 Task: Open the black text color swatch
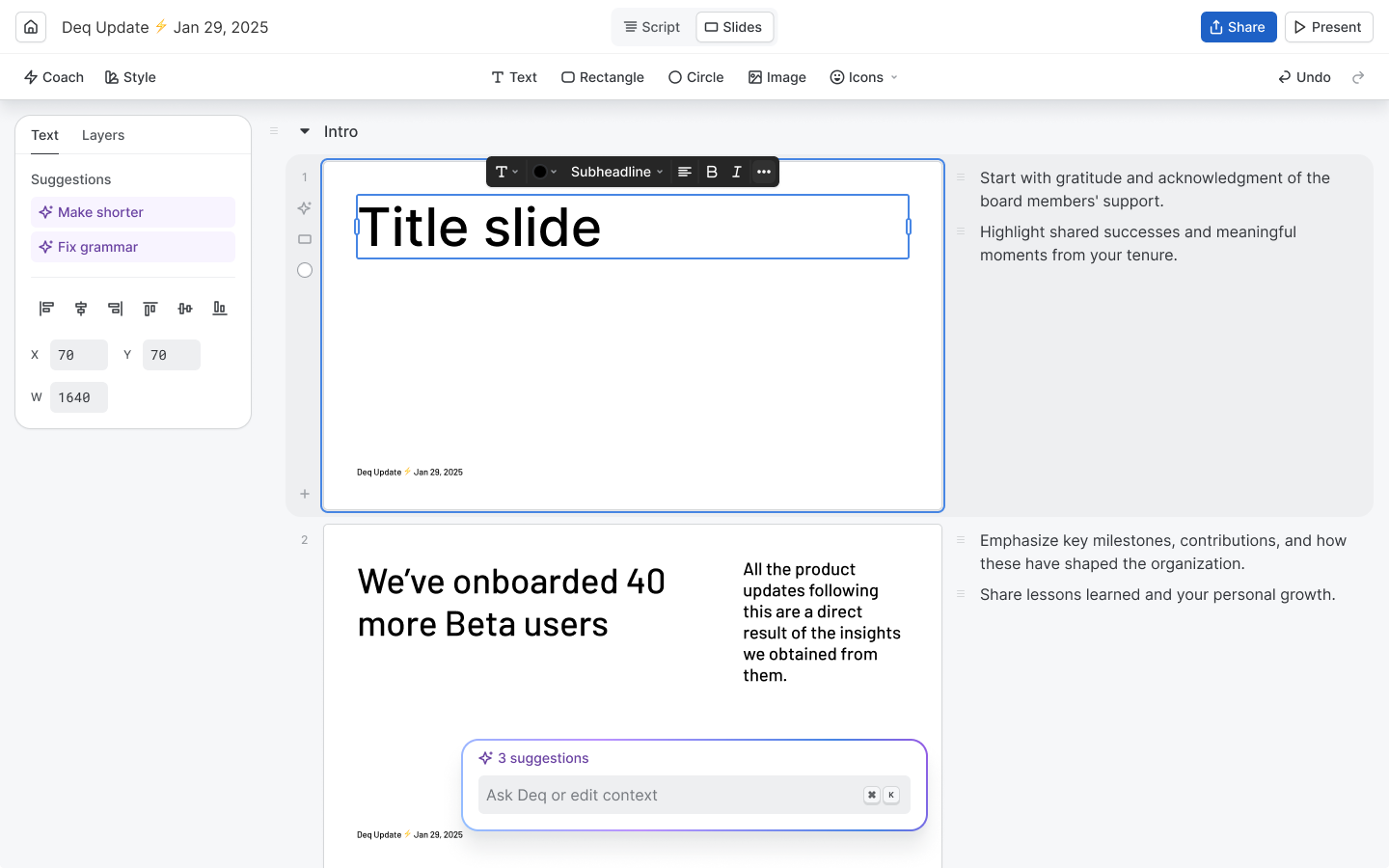544,172
